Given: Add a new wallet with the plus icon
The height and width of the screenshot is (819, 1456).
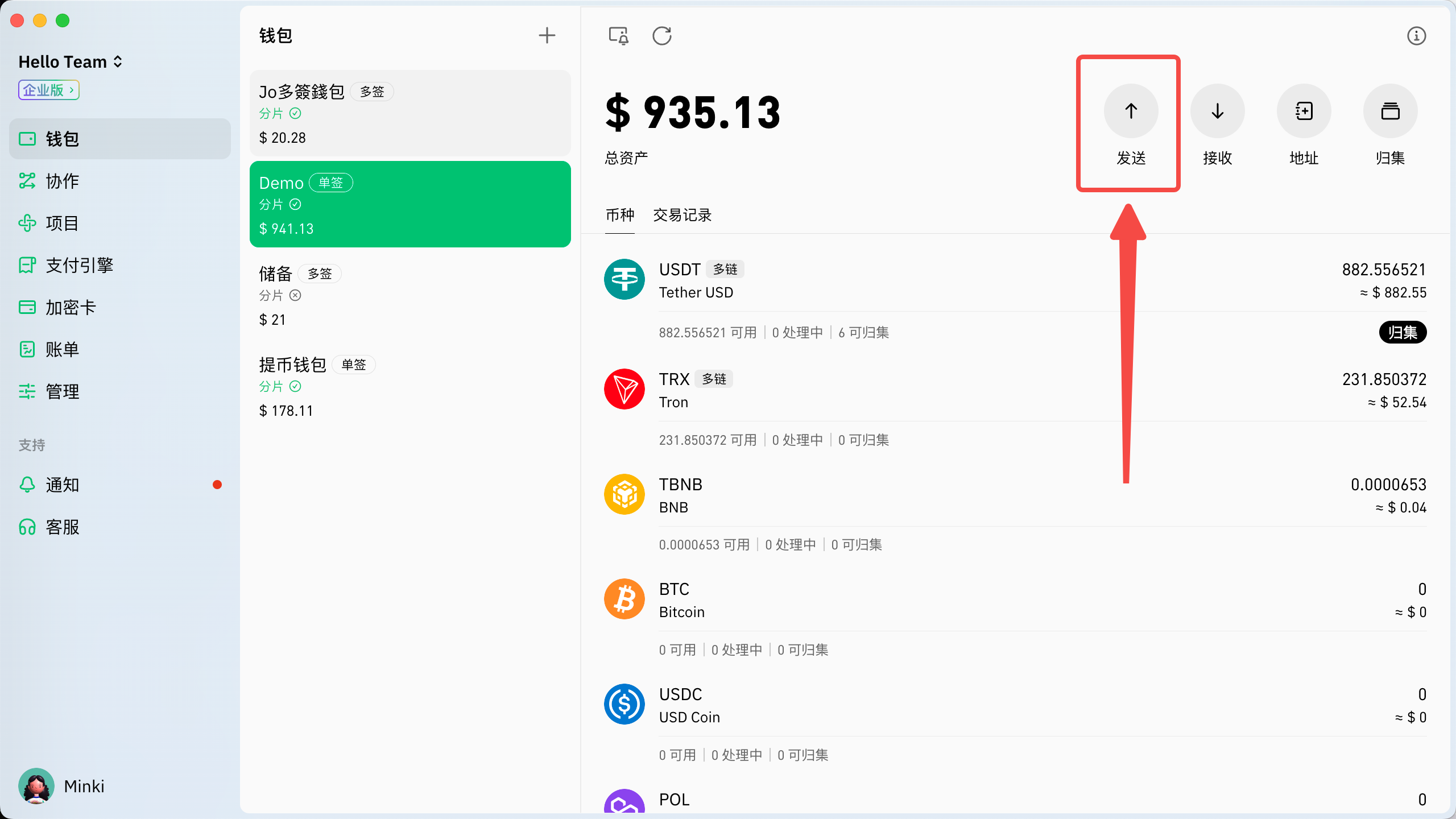Looking at the screenshot, I should point(547,35).
